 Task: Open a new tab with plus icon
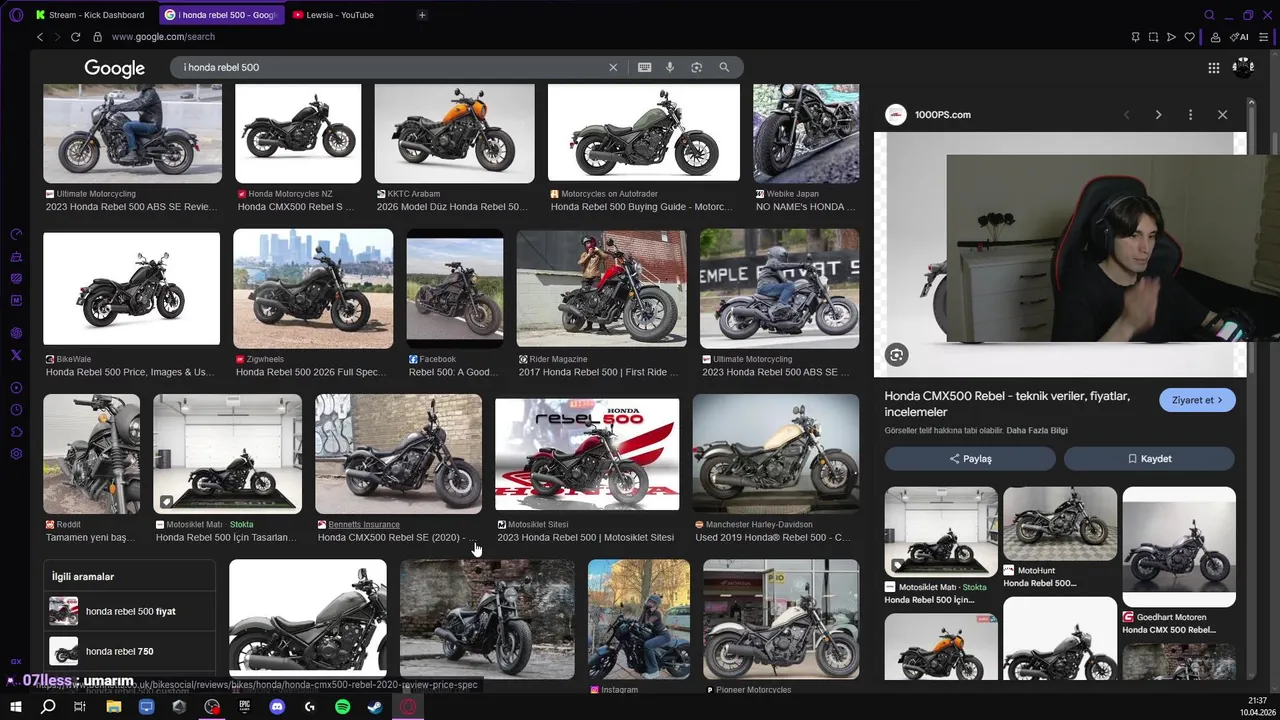click(422, 15)
